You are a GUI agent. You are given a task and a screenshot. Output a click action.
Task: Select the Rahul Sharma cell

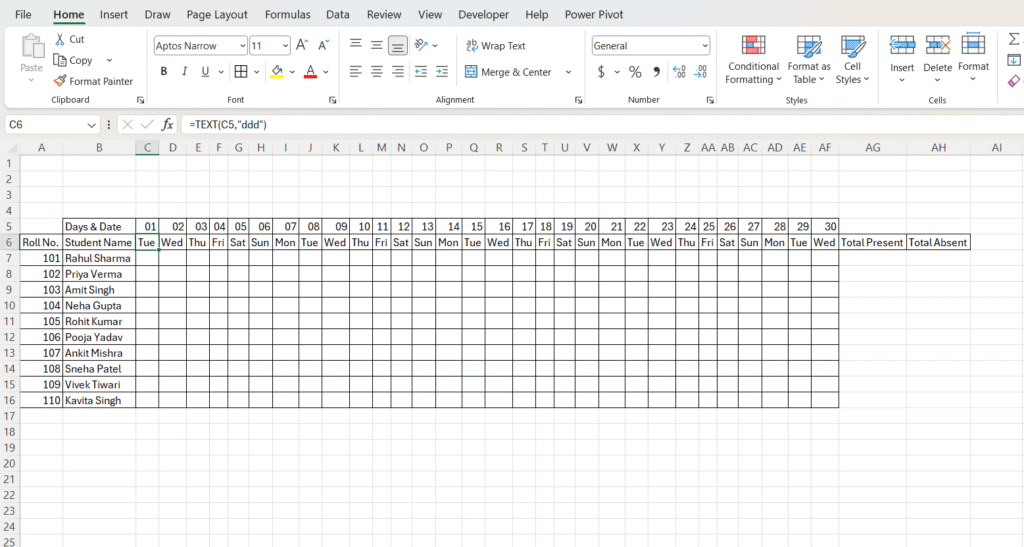[x=99, y=258]
